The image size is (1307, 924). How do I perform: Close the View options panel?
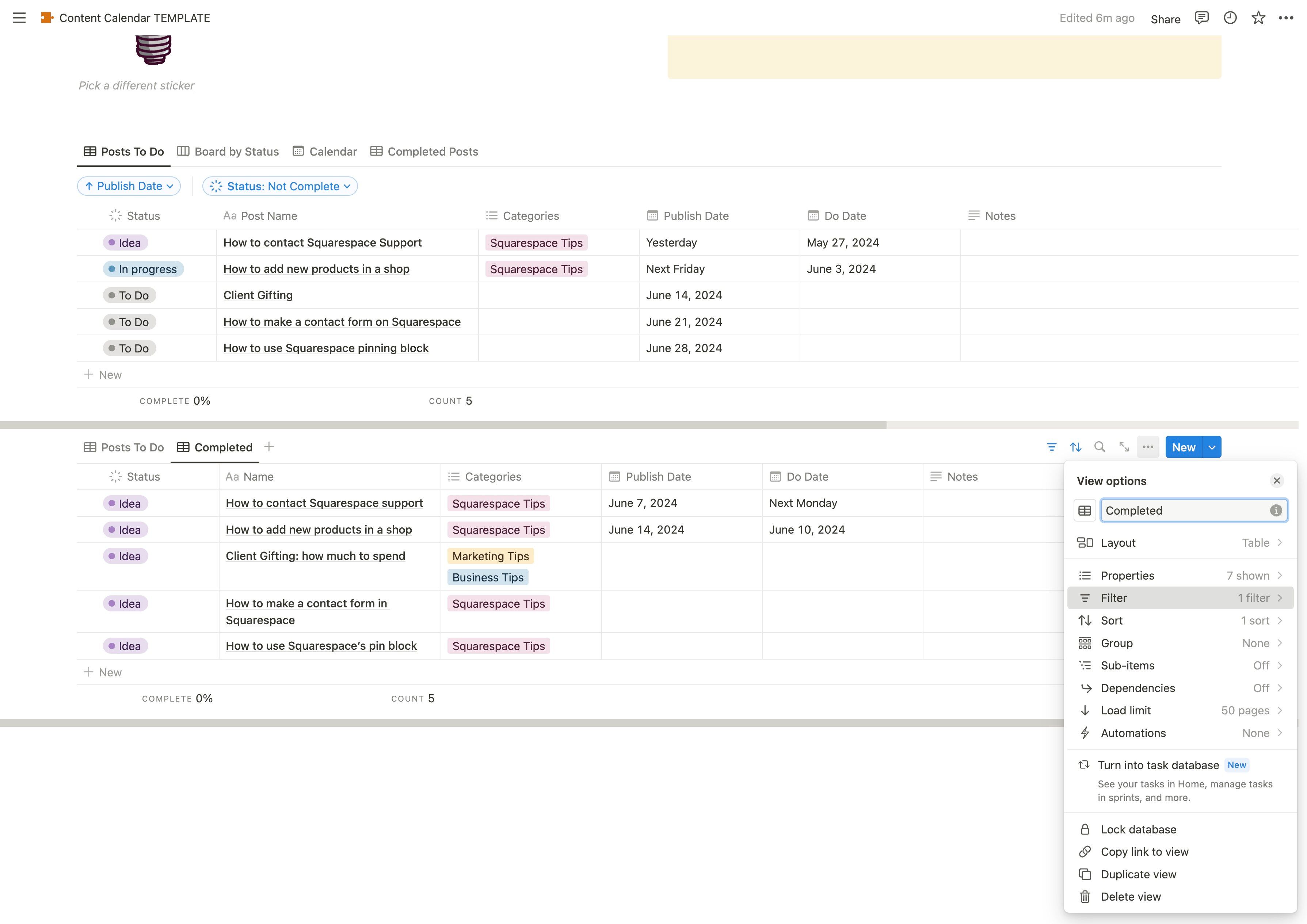1277,481
